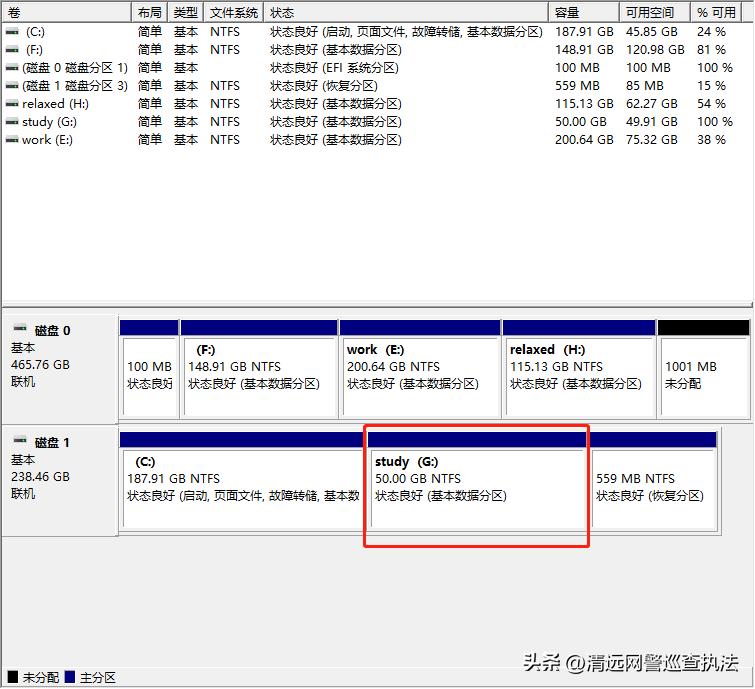
Task: Select the 磁盘 0 磁盘分区 1 volume row
Action: 371,68
